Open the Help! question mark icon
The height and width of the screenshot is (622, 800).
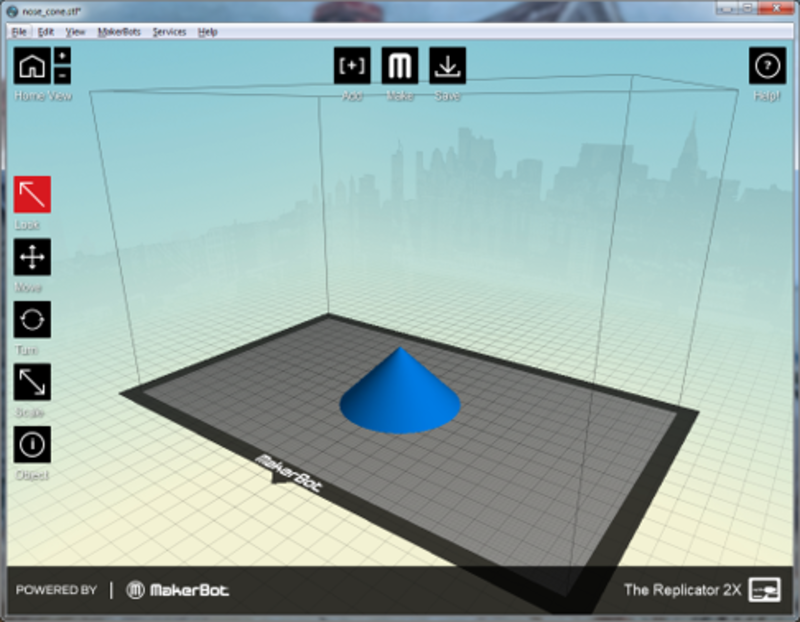767,66
